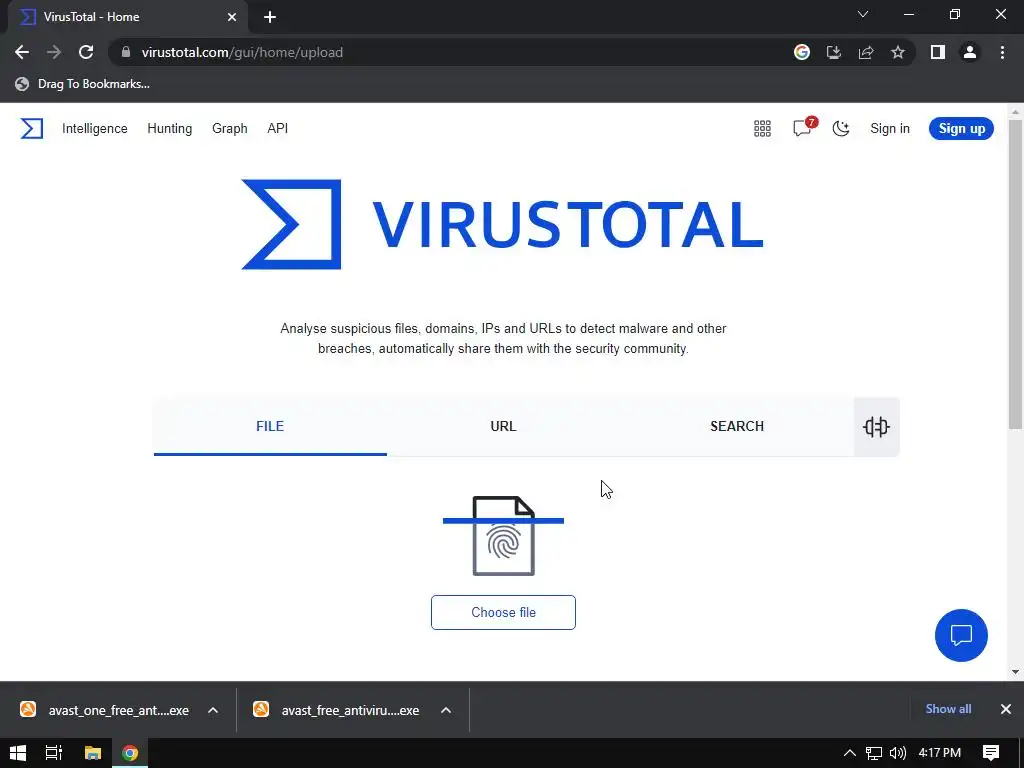Open a new browser tab
The width and height of the screenshot is (1024, 768).
click(x=270, y=17)
